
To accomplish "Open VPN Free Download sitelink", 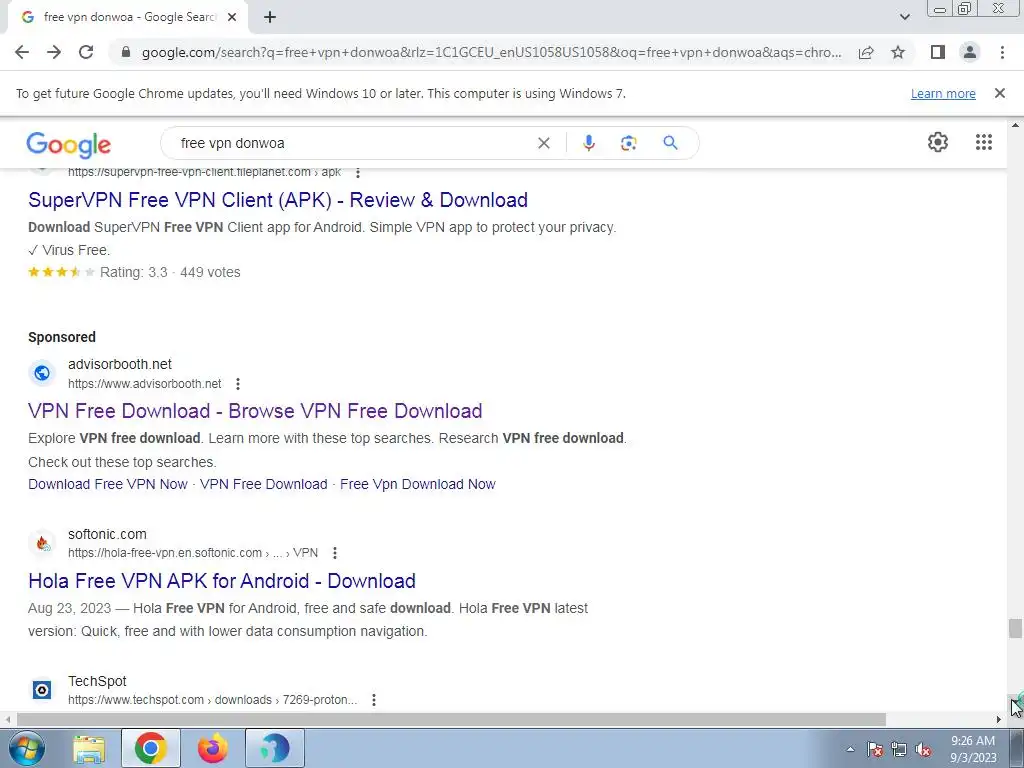I will coord(264,484).
